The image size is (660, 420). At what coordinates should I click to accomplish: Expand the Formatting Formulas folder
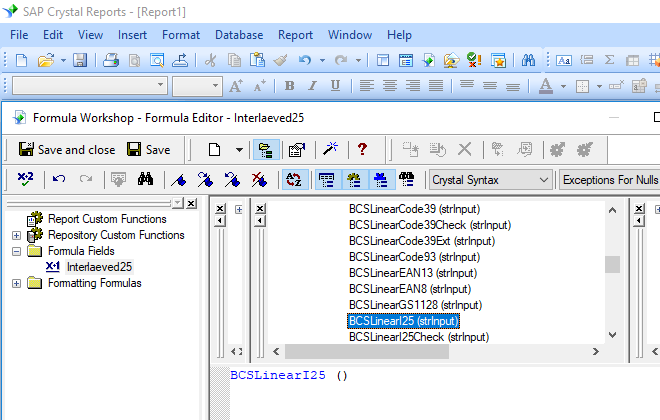pos(16,283)
